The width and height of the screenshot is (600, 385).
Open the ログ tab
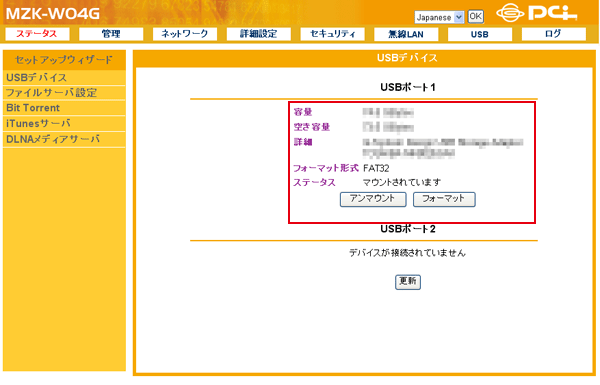[x=554, y=34]
